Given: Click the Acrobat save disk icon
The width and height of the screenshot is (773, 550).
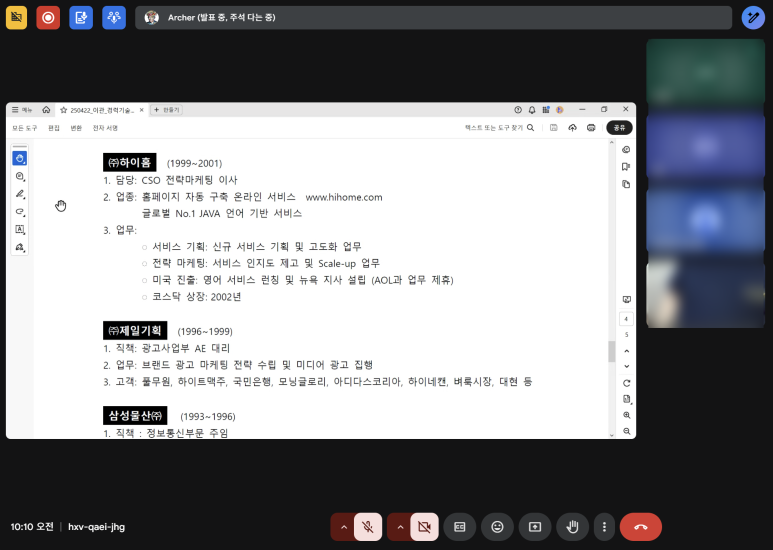Looking at the screenshot, I should tap(554, 128).
